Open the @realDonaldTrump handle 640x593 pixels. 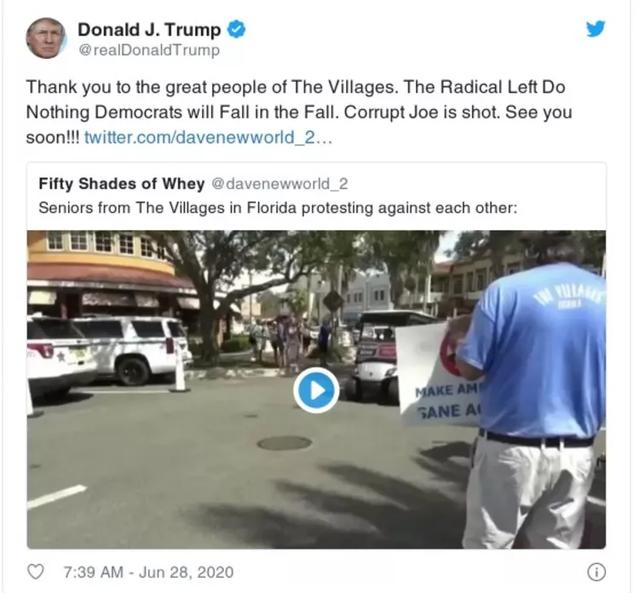[x=149, y=51]
